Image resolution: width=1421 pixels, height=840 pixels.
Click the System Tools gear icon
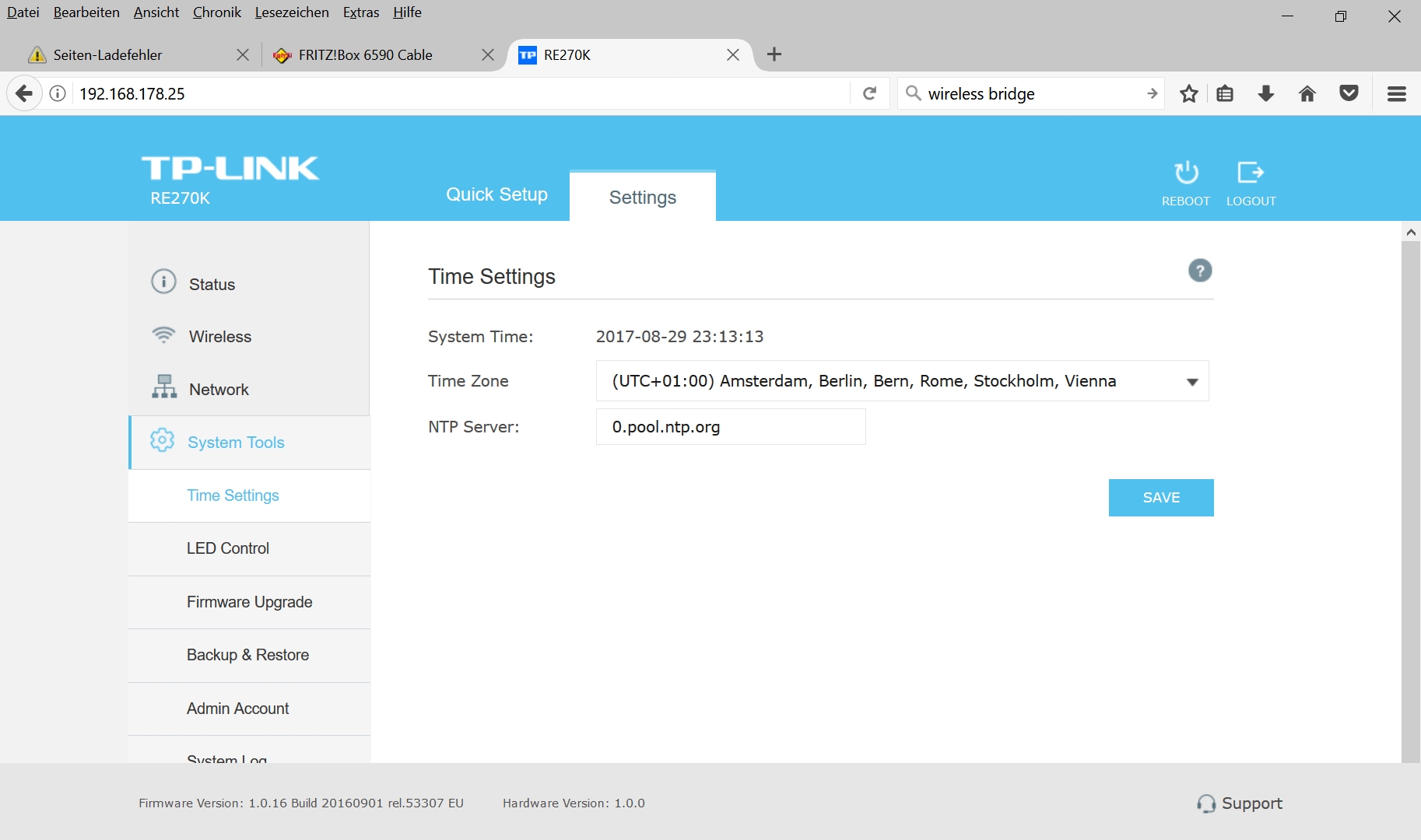point(162,439)
